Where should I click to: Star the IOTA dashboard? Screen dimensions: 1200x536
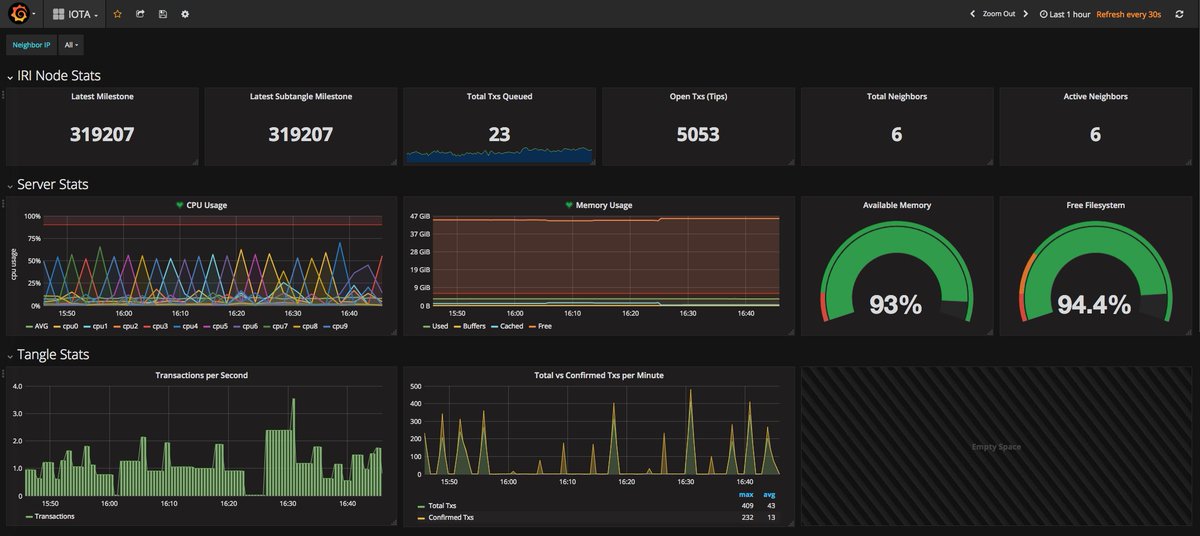point(117,14)
